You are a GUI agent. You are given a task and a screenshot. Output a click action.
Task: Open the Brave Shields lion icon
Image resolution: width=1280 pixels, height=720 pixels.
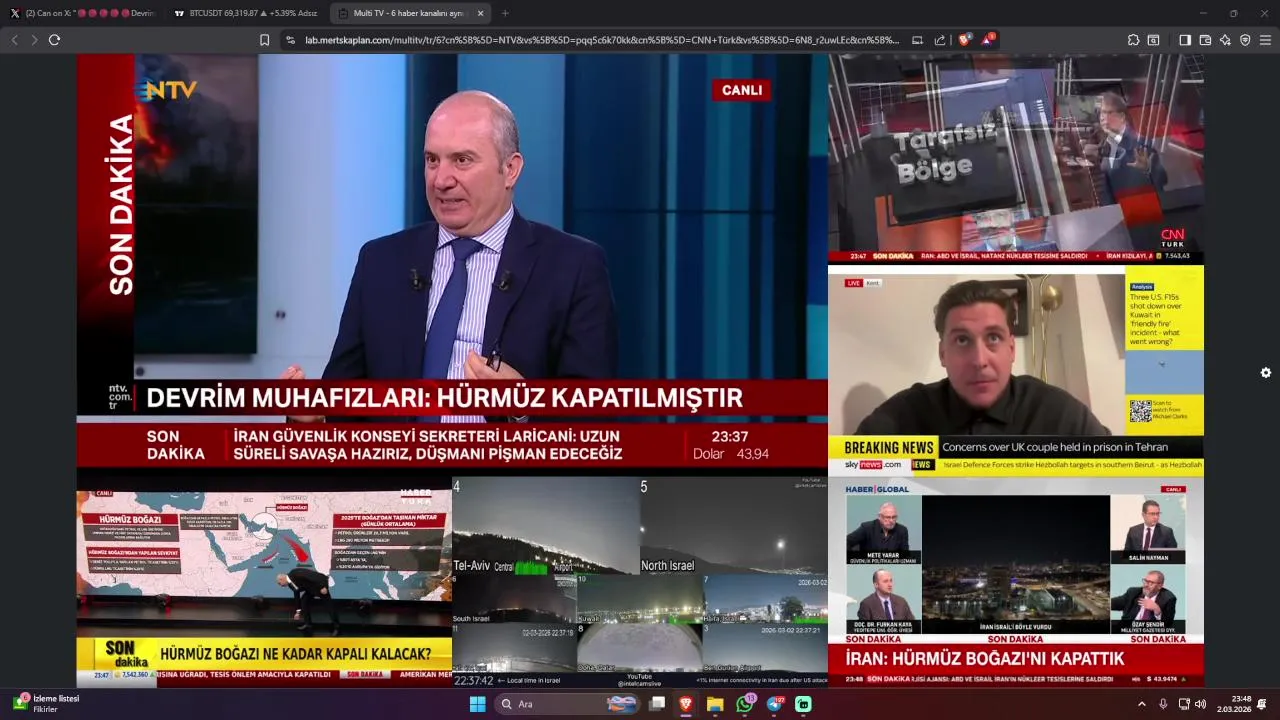(x=964, y=40)
